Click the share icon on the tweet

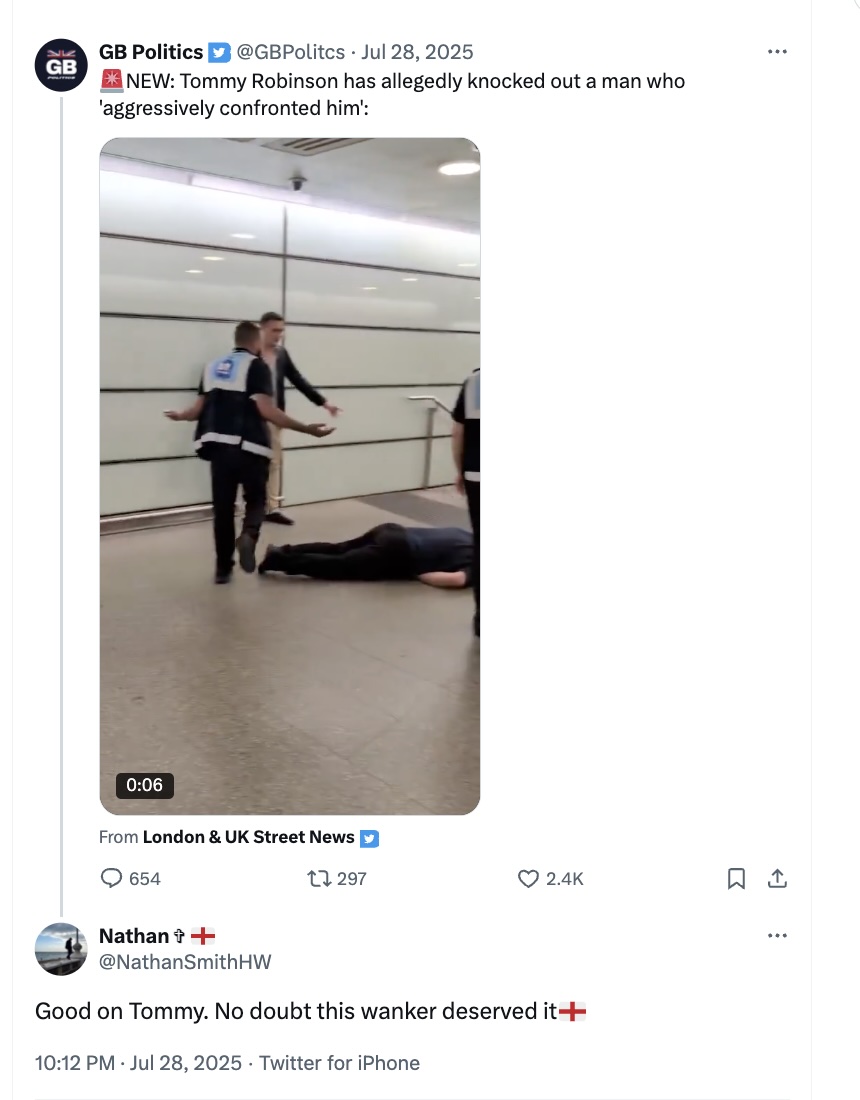(777, 878)
